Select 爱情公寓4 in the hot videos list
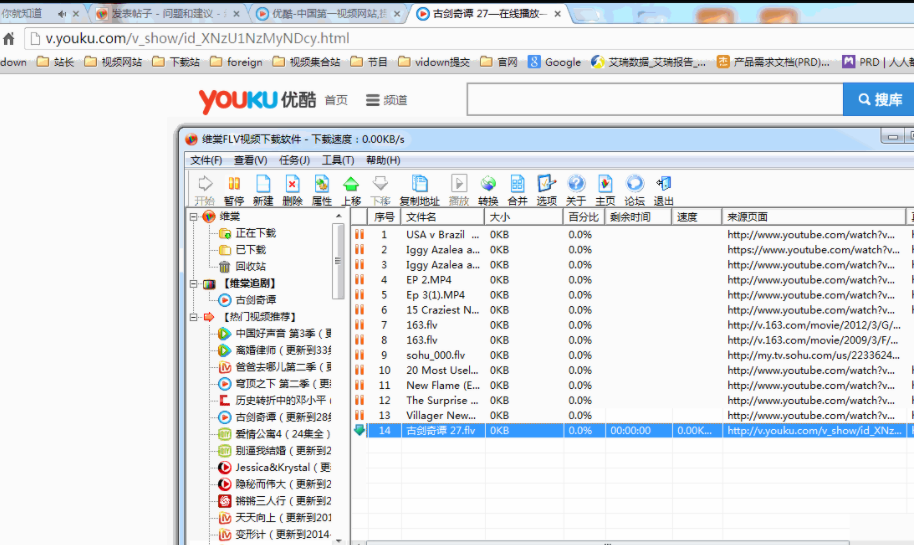This screenshot has height=545, width=914. (274, 434)
